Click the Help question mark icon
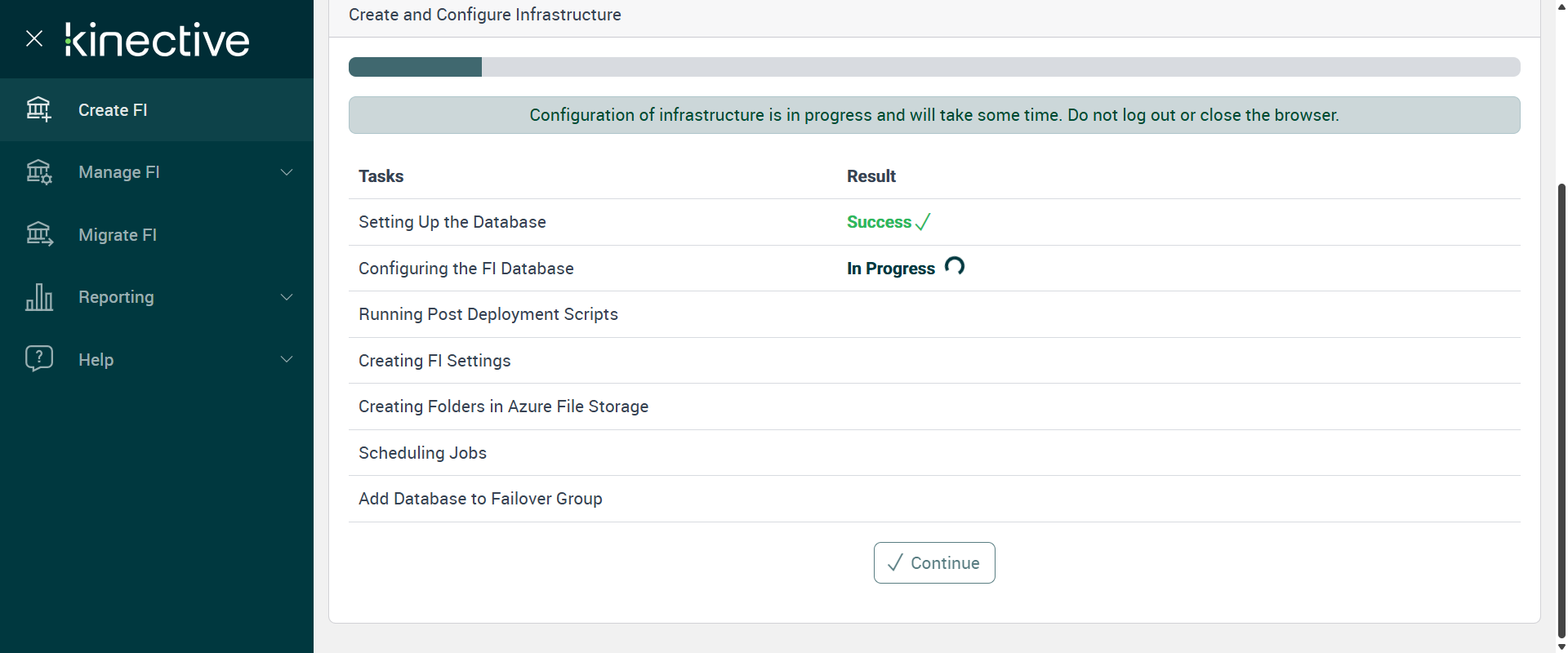This screenshot has height=653, width=1568. [x=38, y=359]
